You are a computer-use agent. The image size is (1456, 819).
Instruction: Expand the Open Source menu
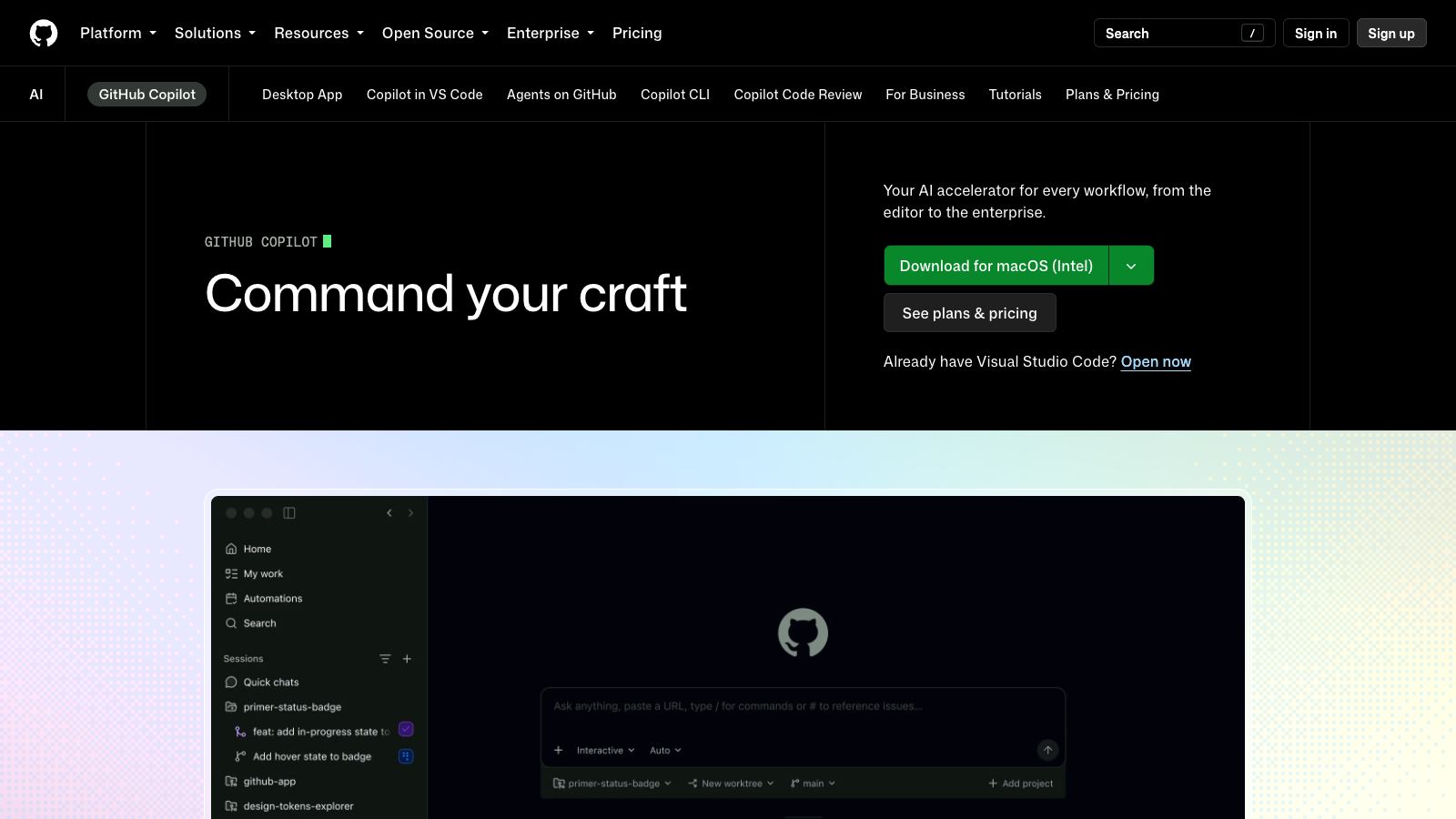[x=435, y=33]
